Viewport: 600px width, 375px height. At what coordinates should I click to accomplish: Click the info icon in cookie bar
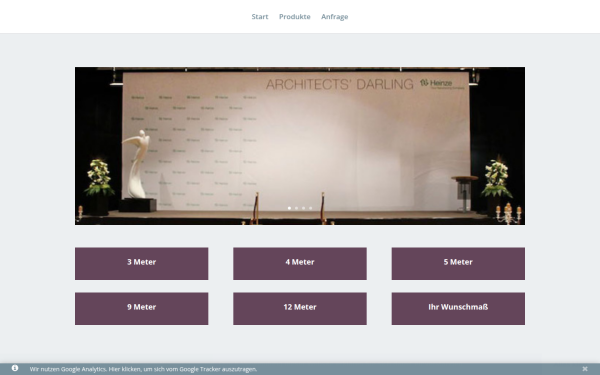point(15,368)
